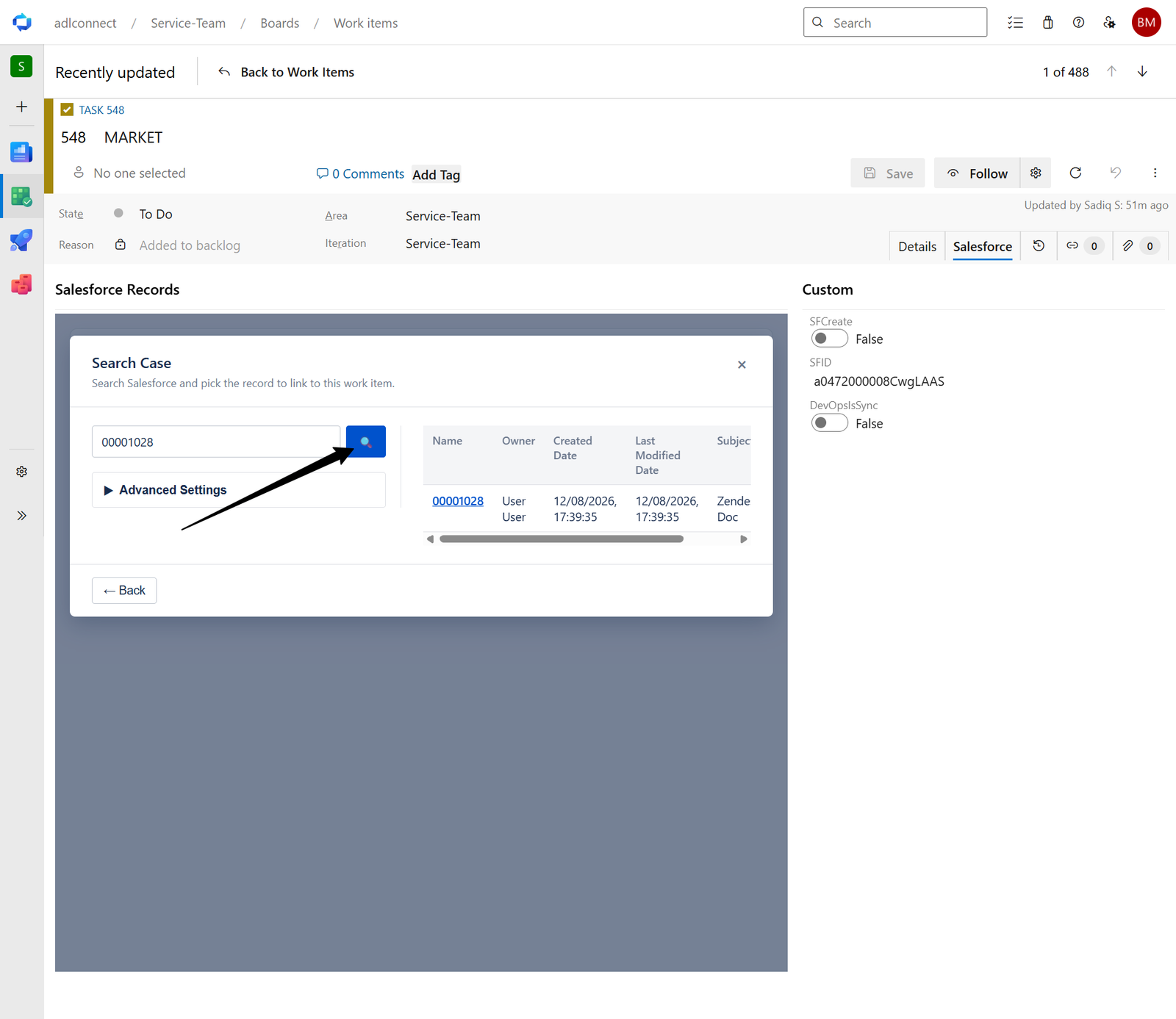The image size is (1176, 1019).
Task: Click the Owner column header
Action: pos(519,441)
